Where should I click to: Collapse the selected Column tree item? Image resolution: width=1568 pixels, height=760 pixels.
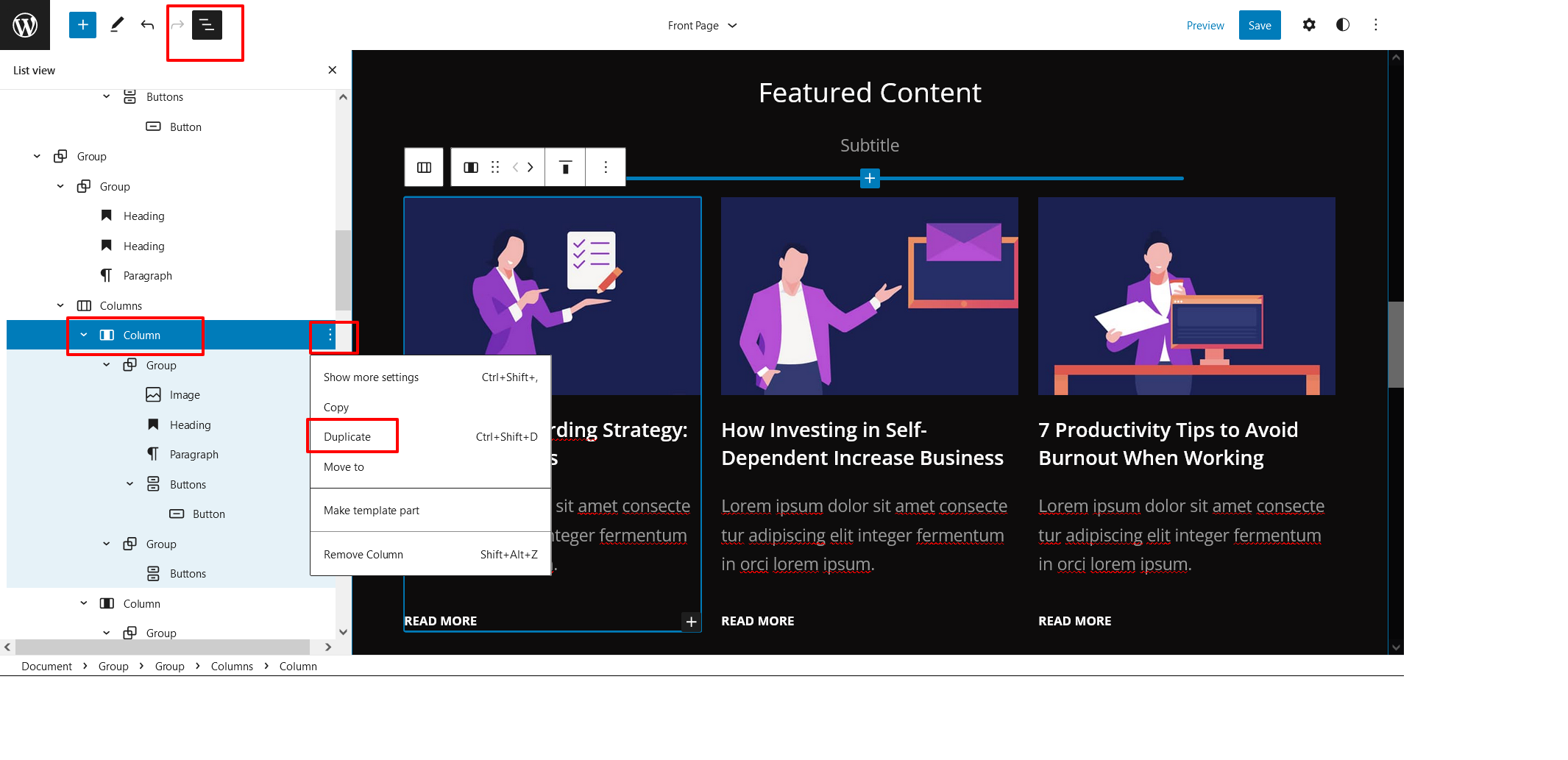(84, 335)
